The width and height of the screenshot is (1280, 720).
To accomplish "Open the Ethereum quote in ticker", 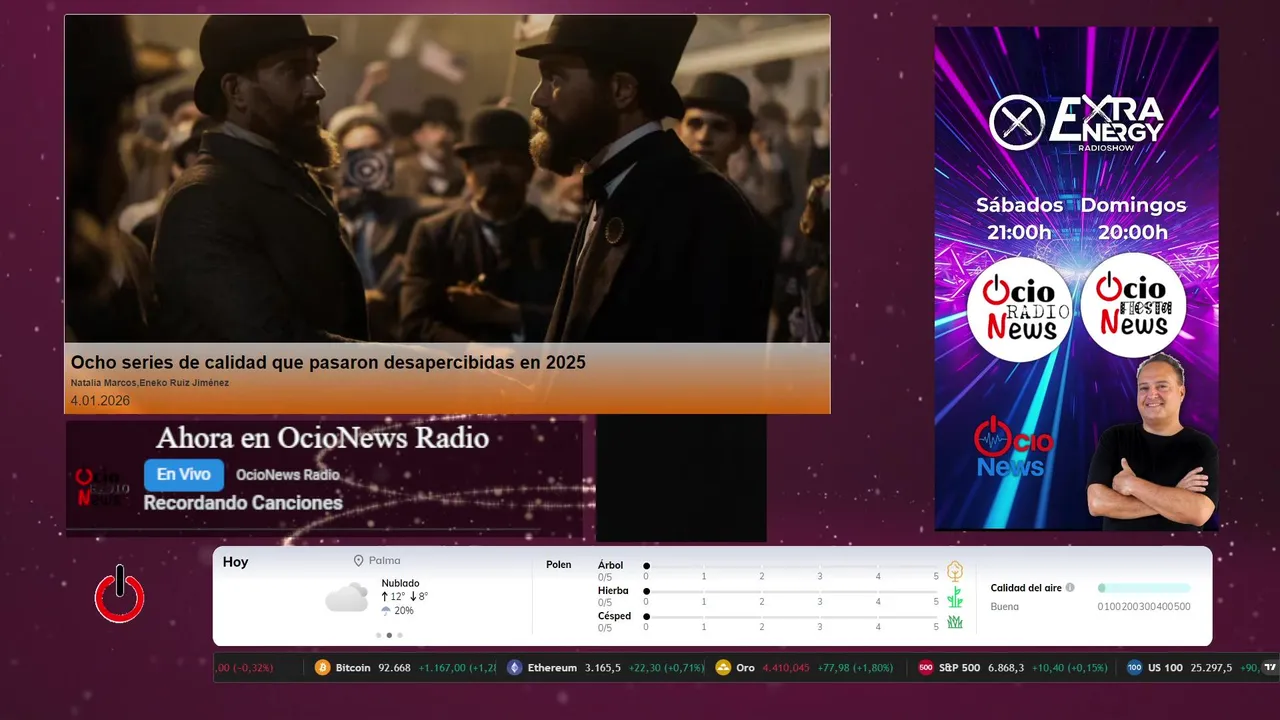I will pos(605,668).
